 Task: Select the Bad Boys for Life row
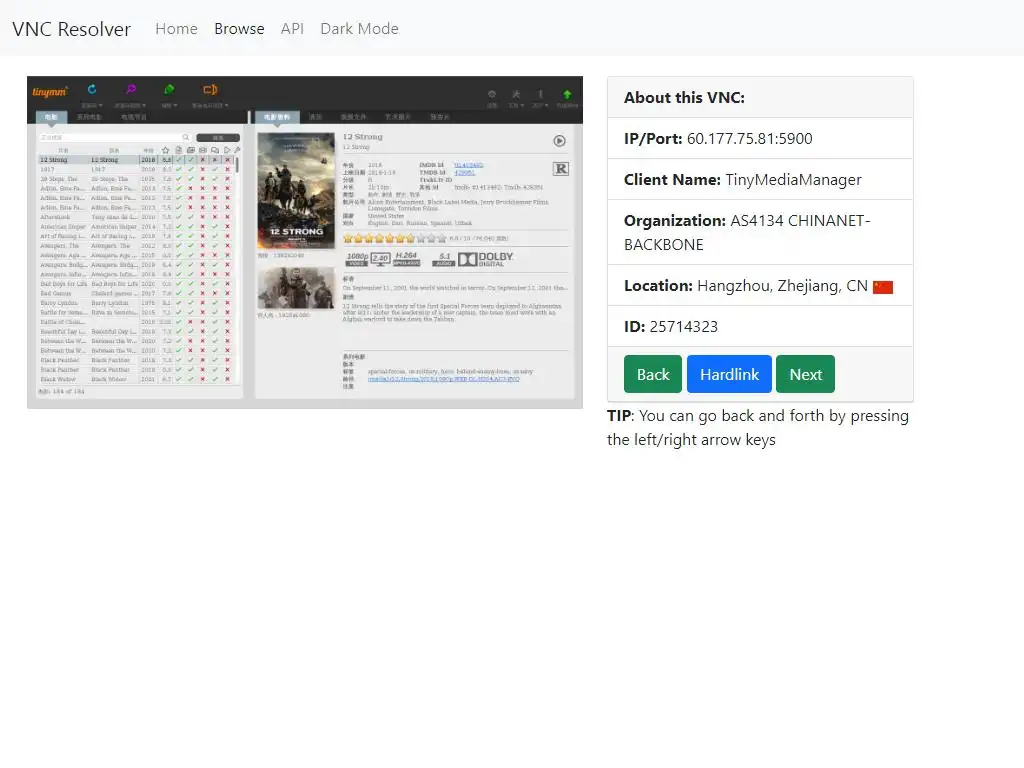click(136, 284)
